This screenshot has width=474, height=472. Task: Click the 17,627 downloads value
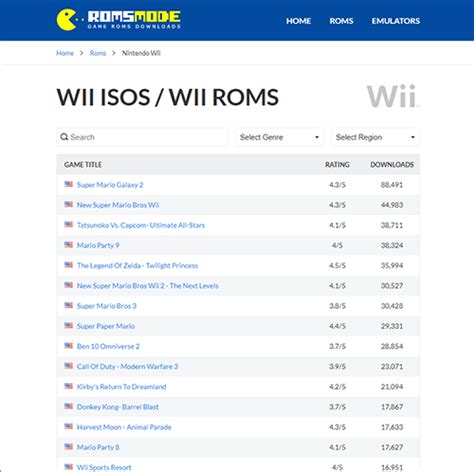click(392, 447)
